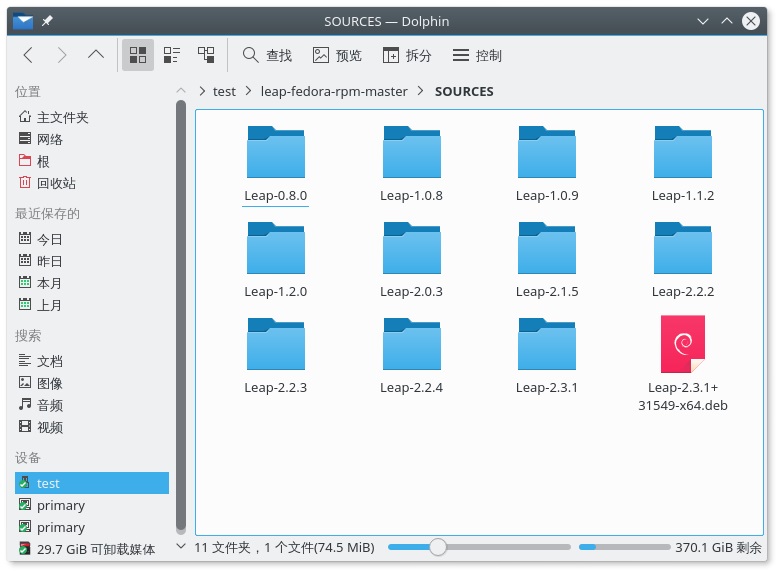This screenshot has height=574, width=780.
Task: Click the 拆分 split view button
Action: coord(407,55)
